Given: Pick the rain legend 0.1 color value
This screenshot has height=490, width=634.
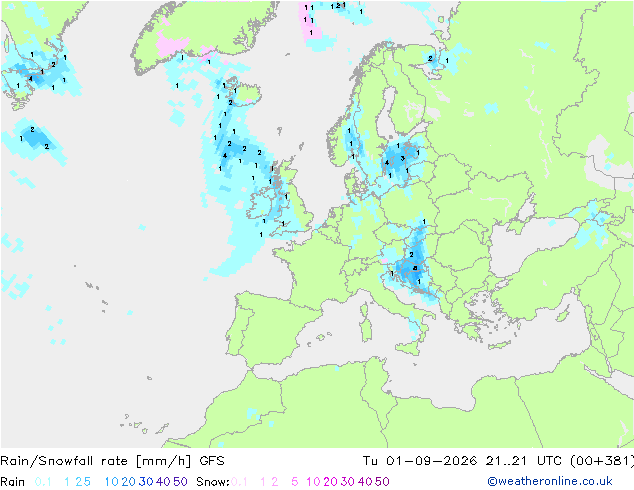Looking at the screenshot, I should pyautogui.click(x=43, y=482).
